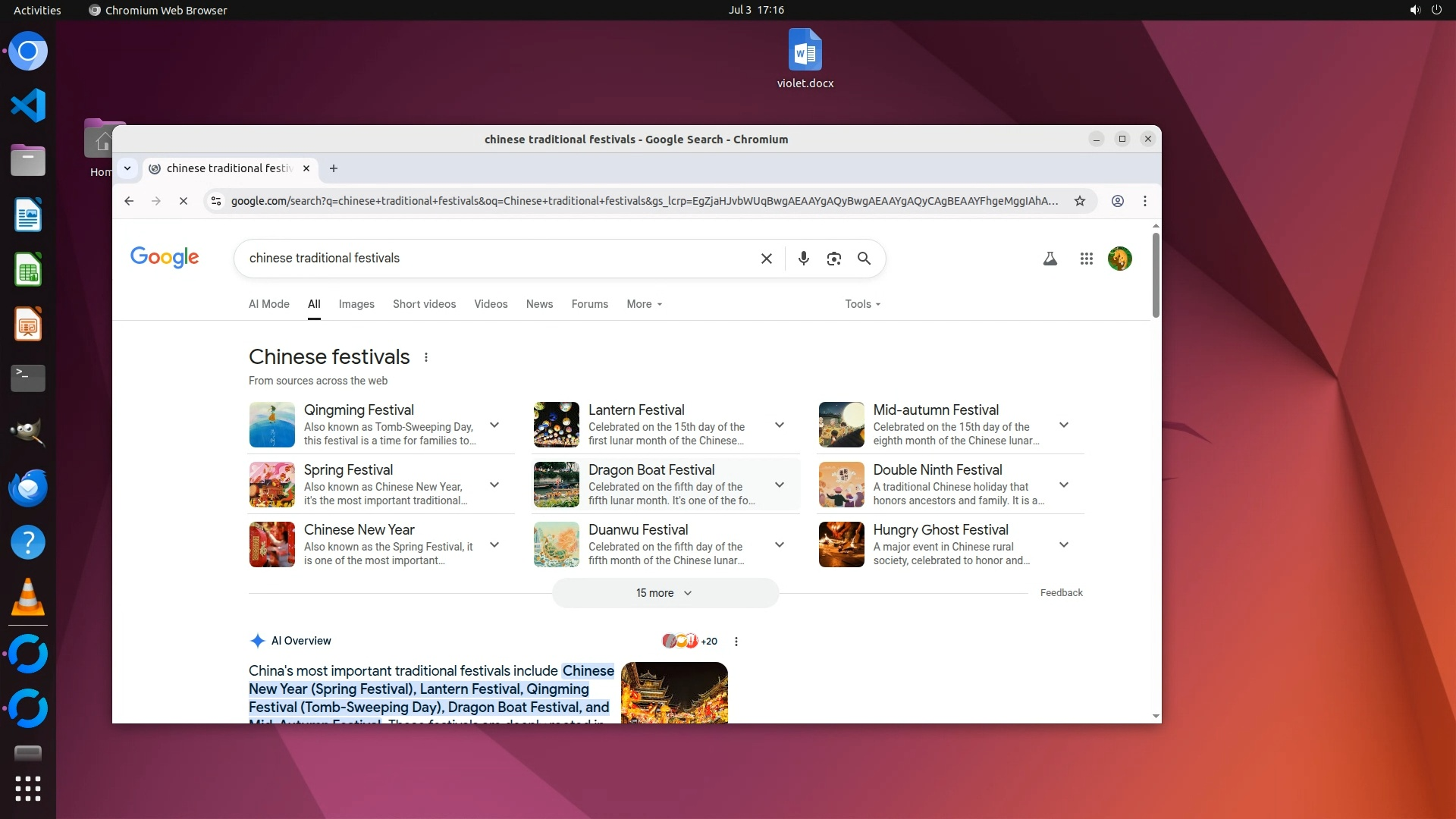Switch to the Images tab

pos(356,304)
